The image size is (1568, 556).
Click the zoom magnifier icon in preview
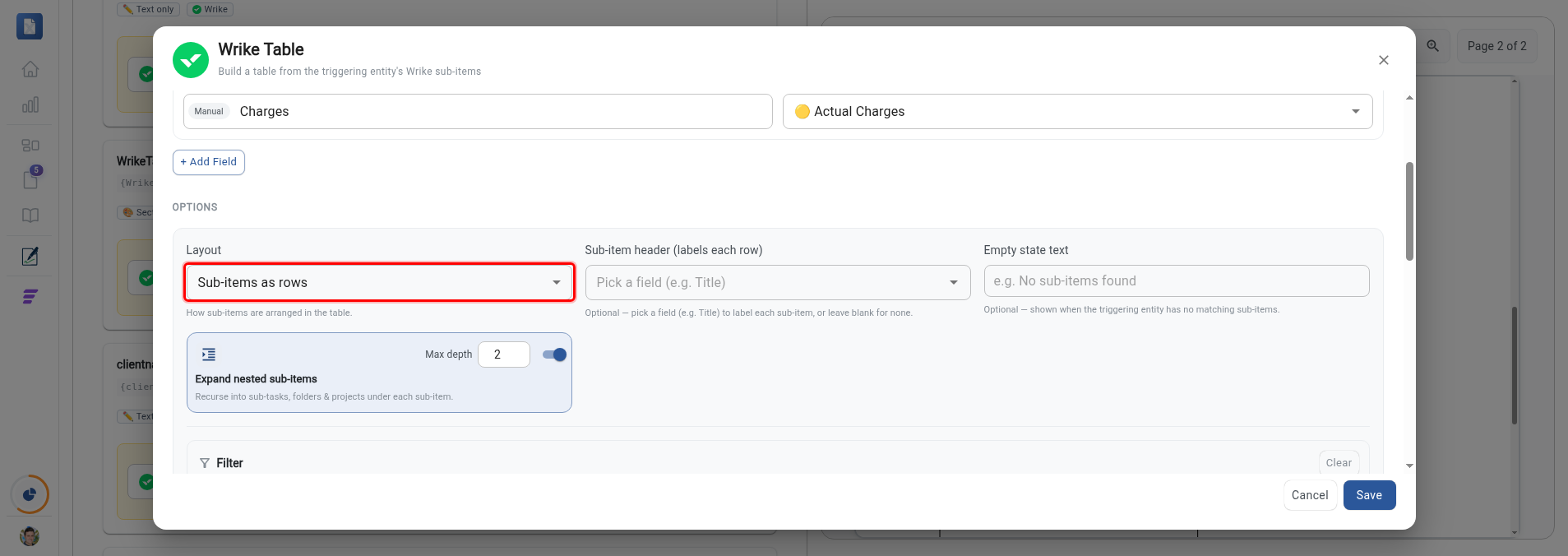pos(1433,46)
